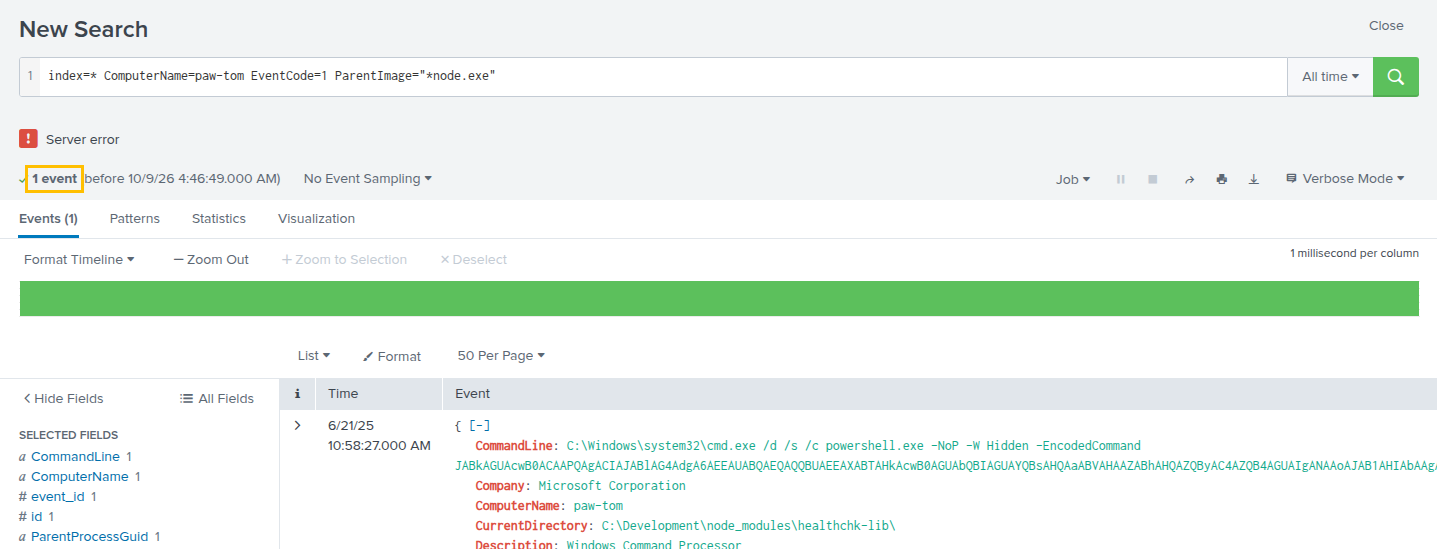Pause the search job
The image size is (1437, 549).
point(1121,179)
